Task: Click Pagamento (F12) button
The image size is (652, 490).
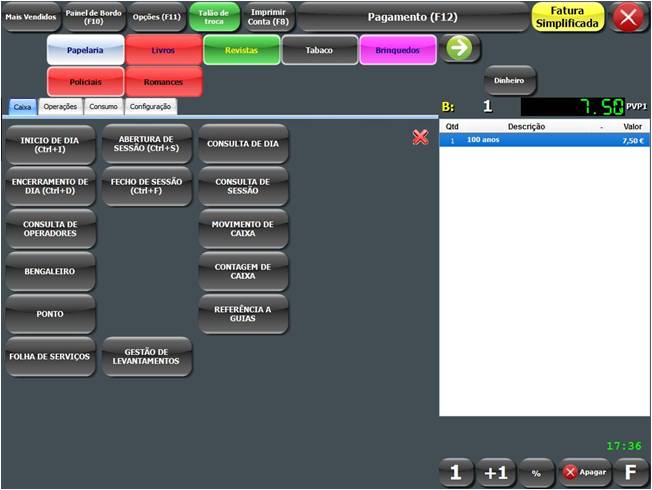Action: [413, 17]
